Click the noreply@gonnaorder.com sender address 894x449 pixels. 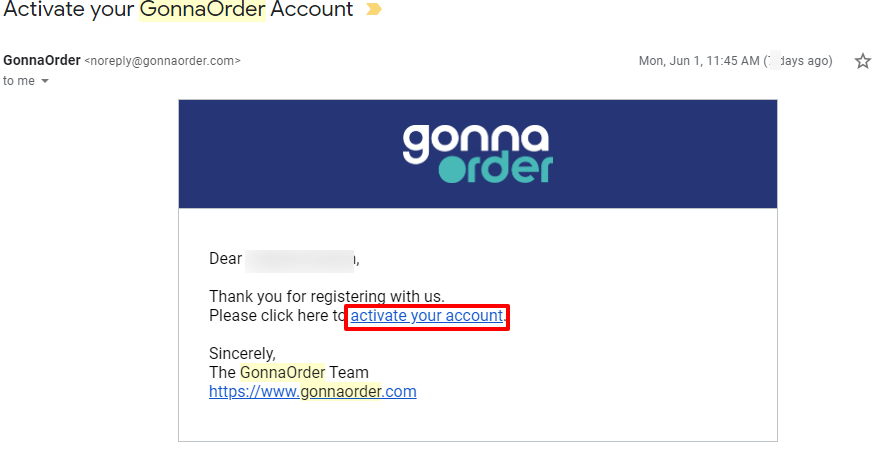click(162, 61)
